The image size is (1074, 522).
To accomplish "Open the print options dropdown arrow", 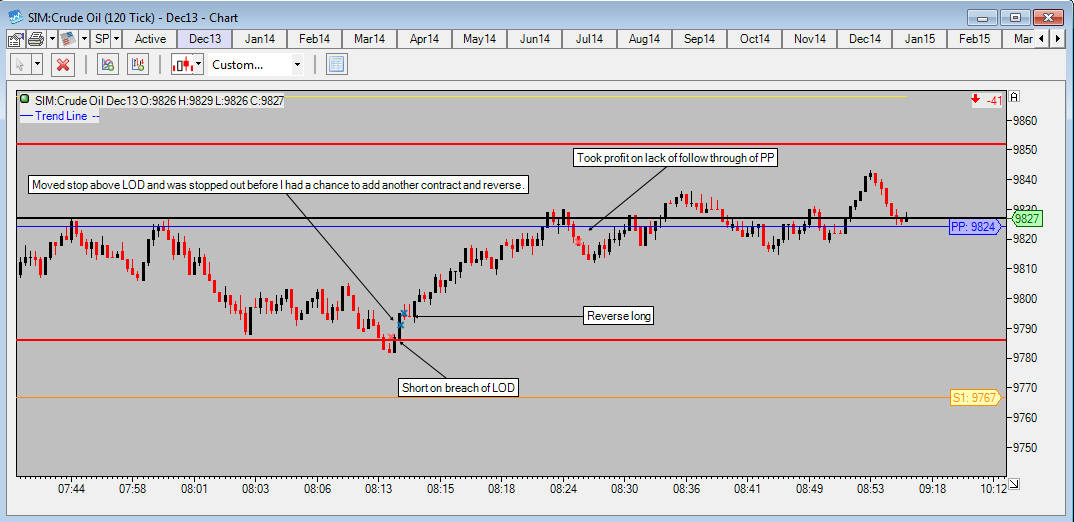I will click(52, 39).
